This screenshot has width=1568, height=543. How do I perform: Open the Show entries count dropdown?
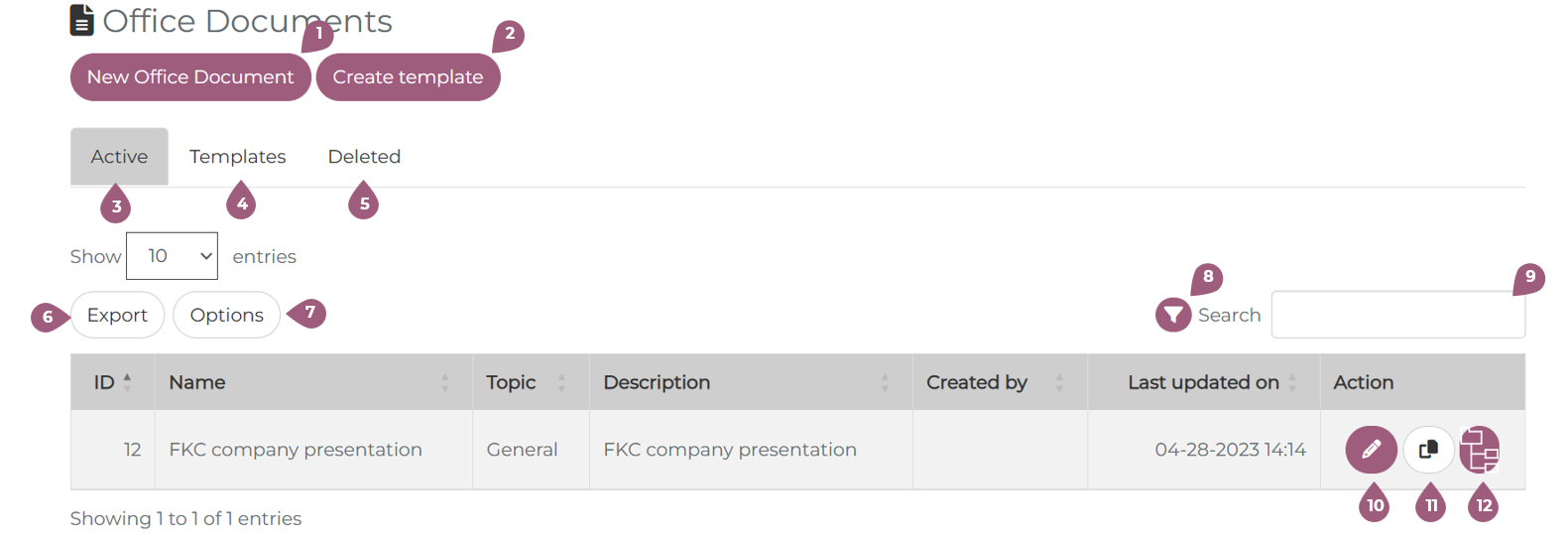(172, 256)
